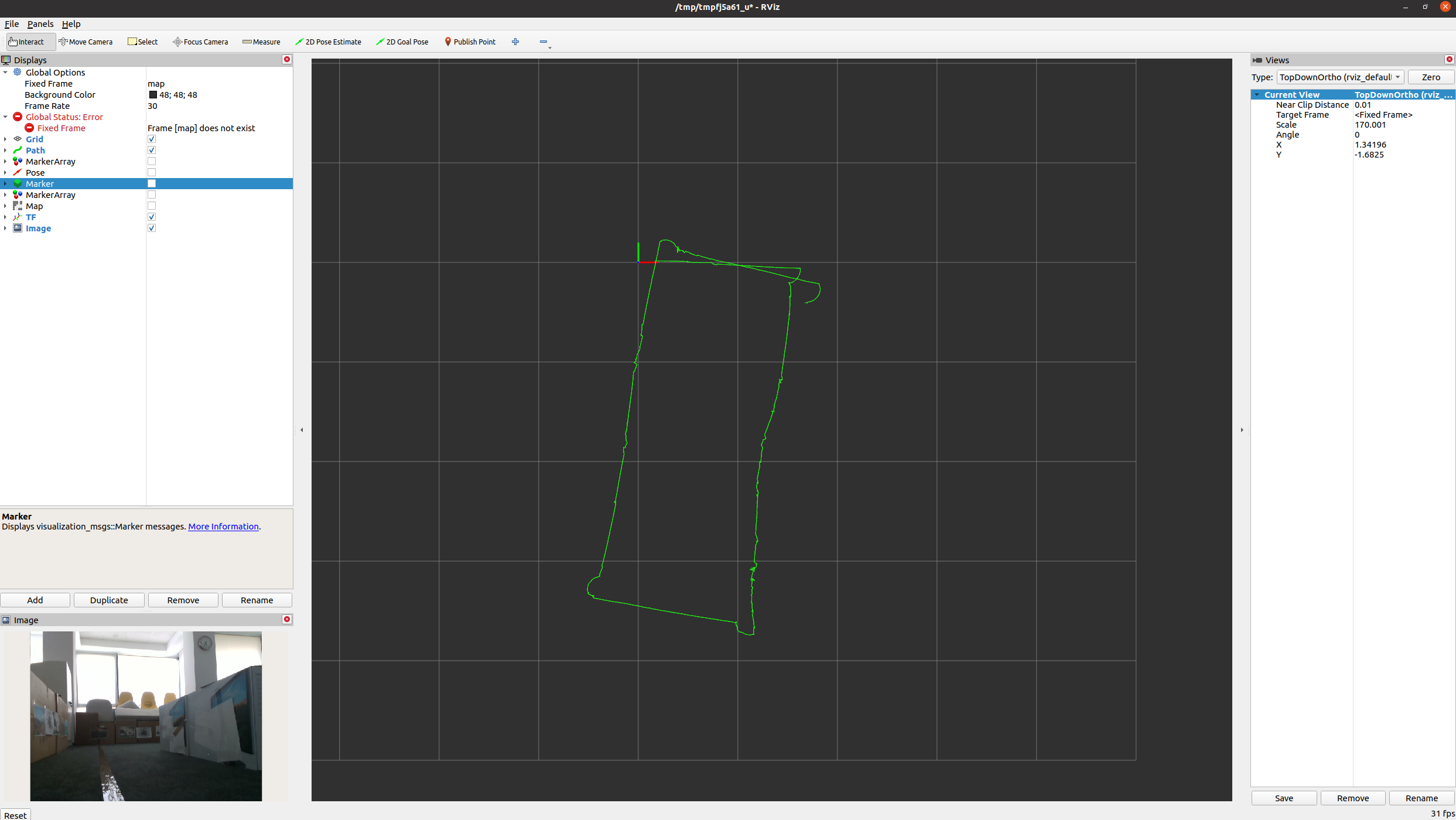Viewport: 1456px width, 820px height.
Task: Enable the Pose display
Action: coord(152,172)
